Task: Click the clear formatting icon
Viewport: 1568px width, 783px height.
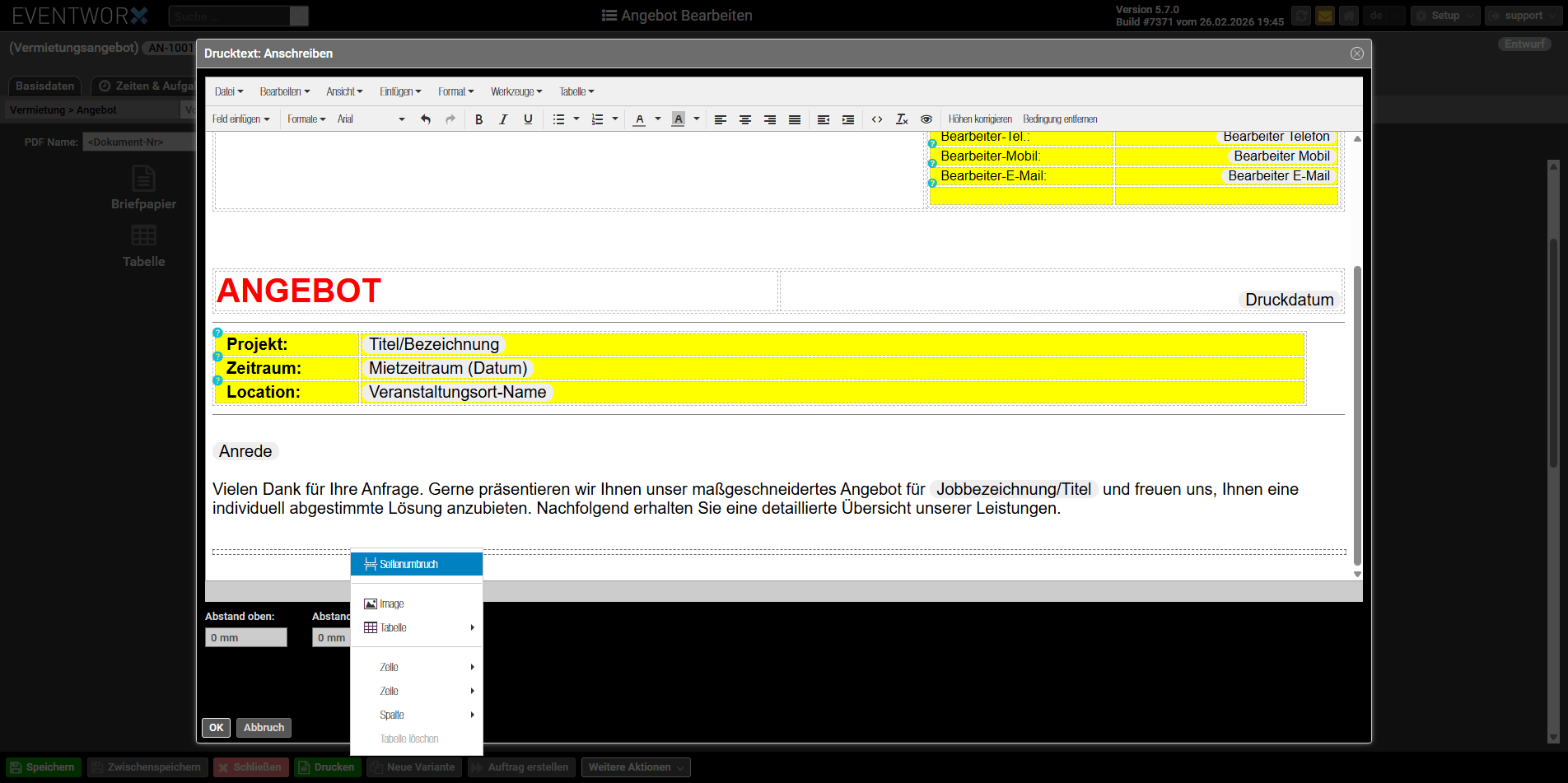Action: click(902, 119)
